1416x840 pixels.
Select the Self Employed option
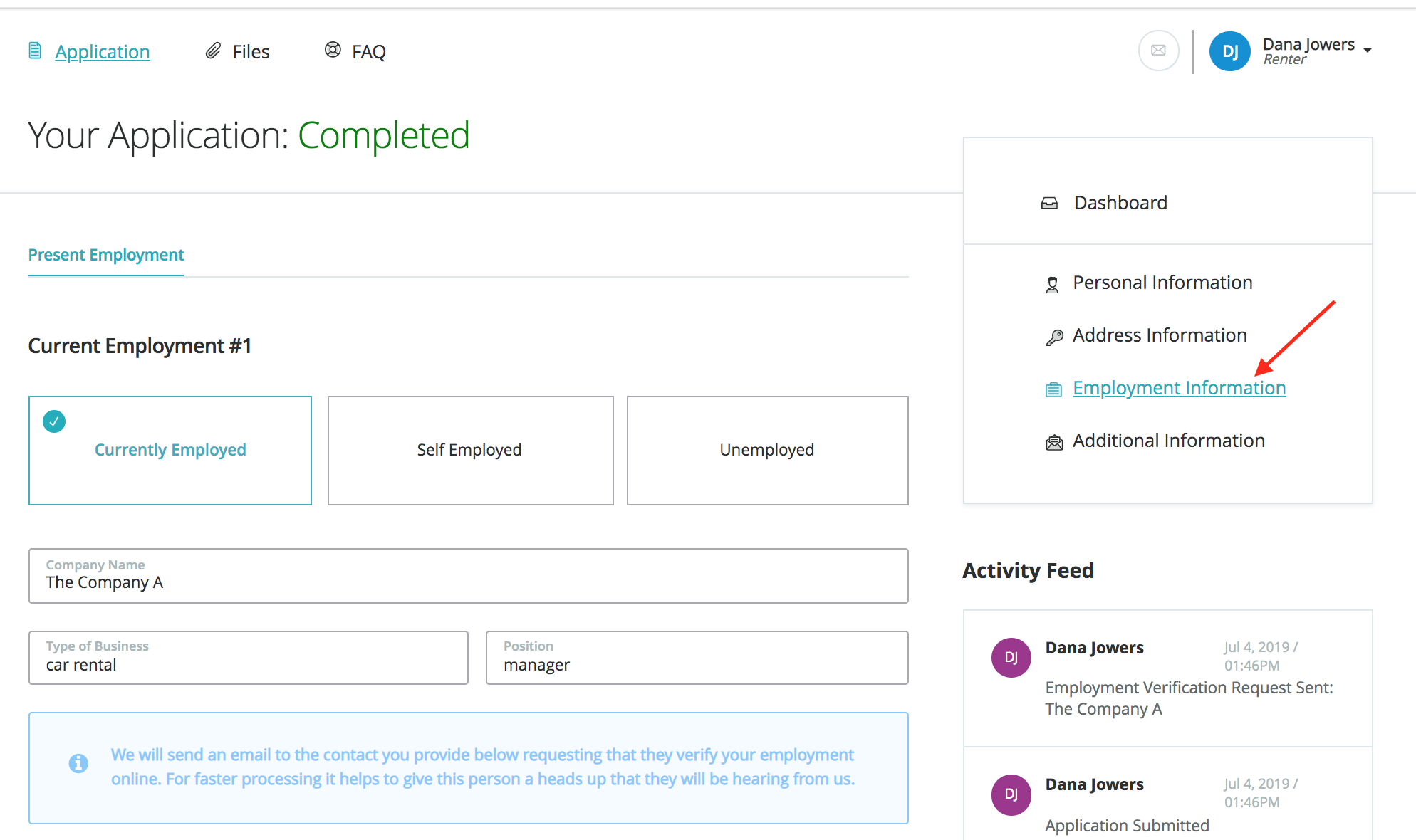tap(470, 450)
